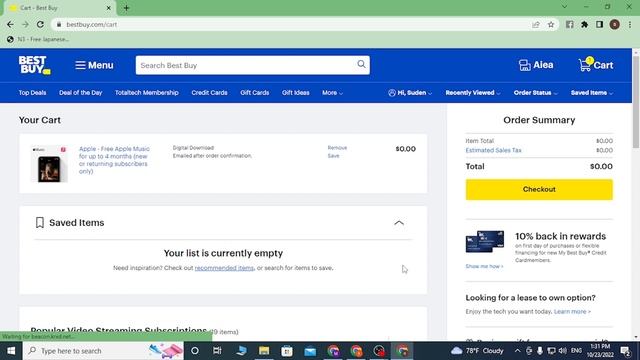The height and width of the screenshot is (360, 640).
Task: Close the Cart - Best Buy tab
Action: click(109, 8)
